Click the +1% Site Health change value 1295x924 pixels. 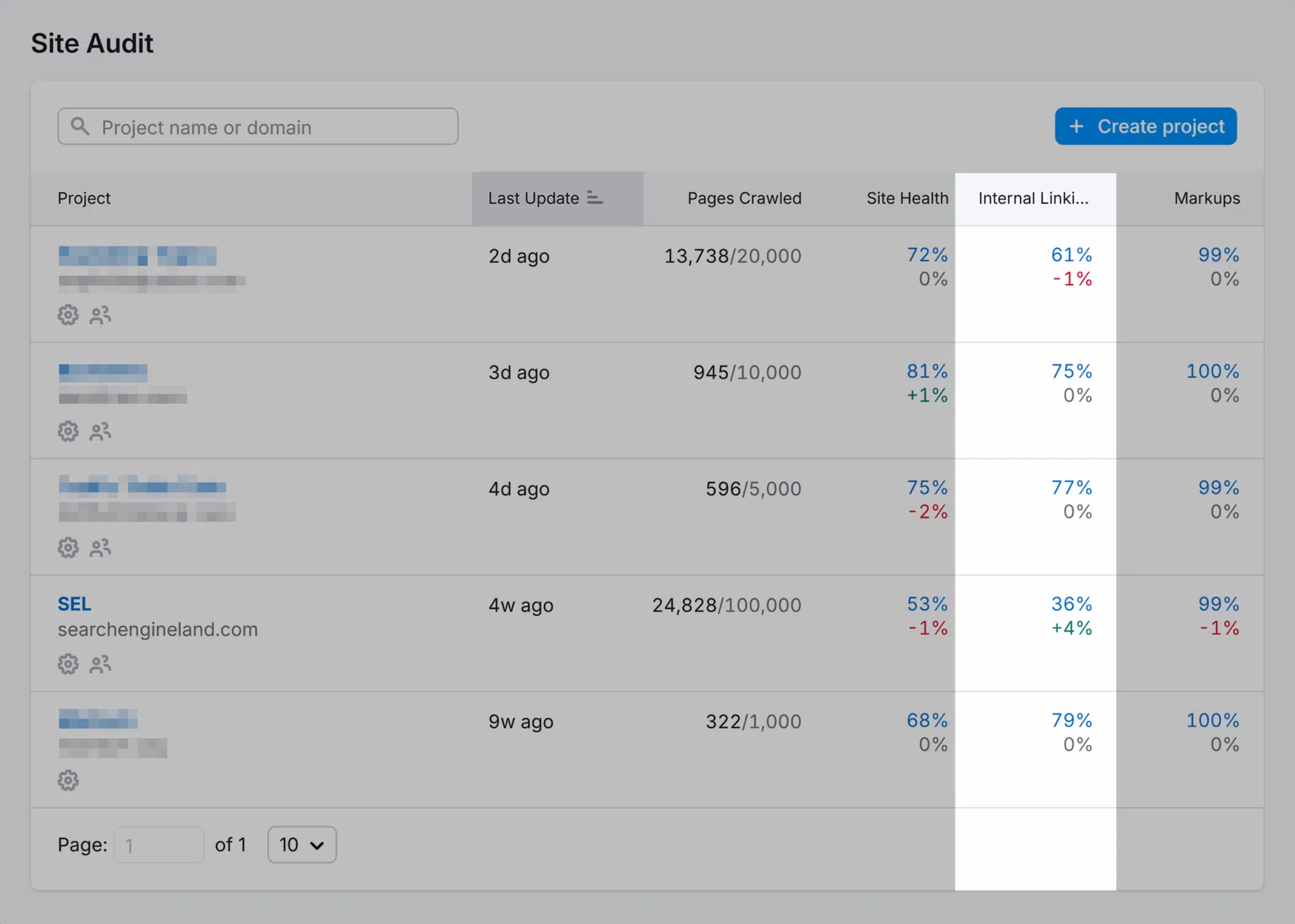point(927,395)
